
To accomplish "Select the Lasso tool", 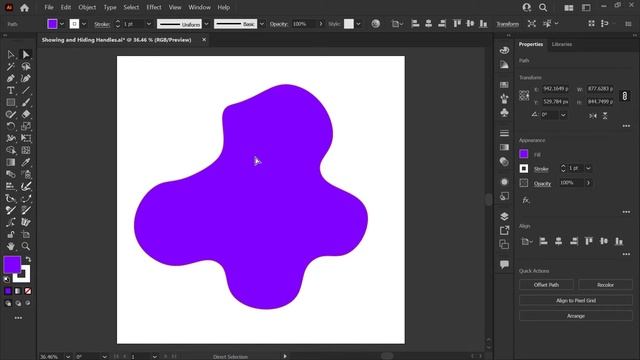I will click(26, 66).
